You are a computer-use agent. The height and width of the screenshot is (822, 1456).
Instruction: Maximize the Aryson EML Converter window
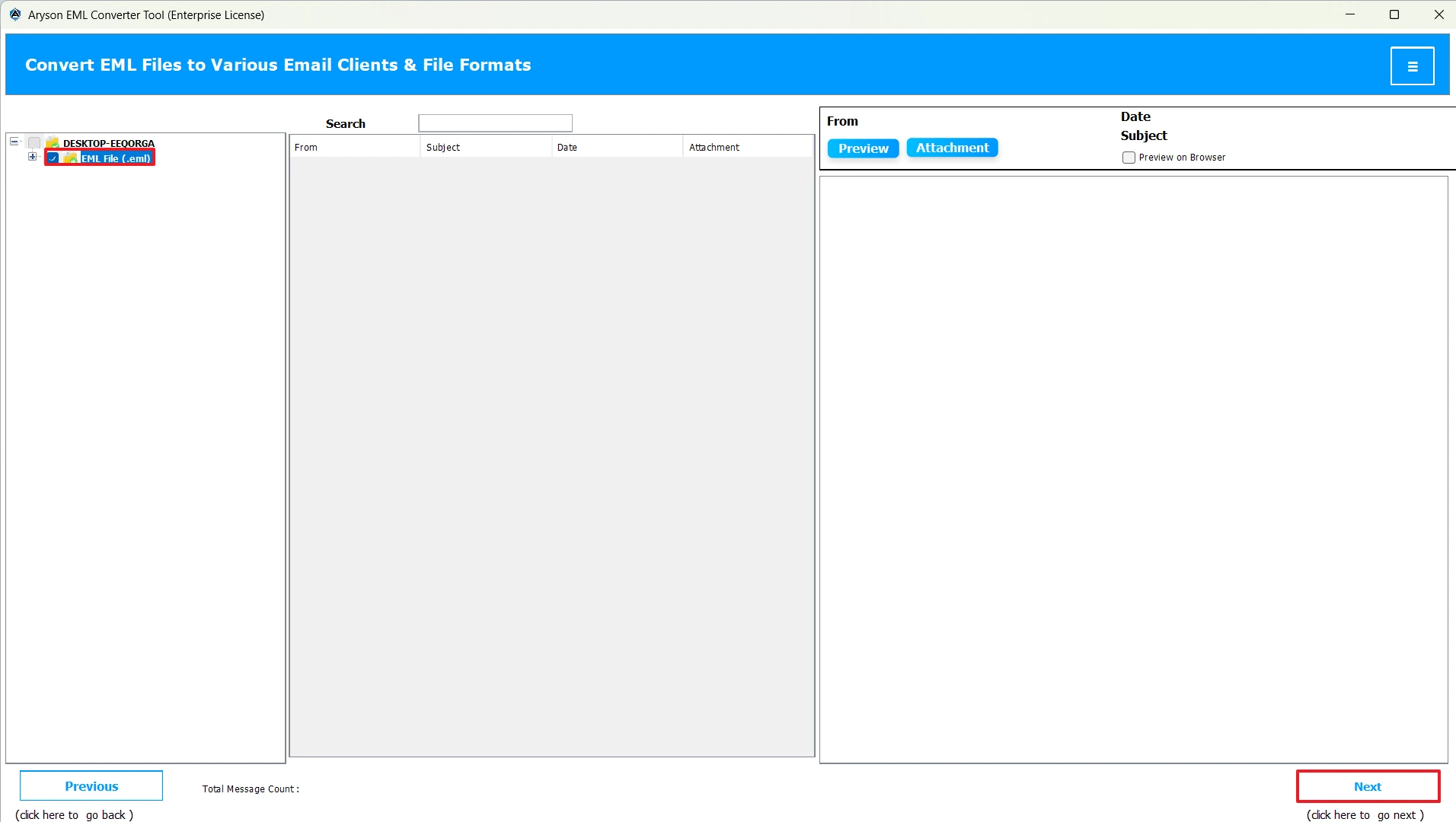(x=1394, y=14)
